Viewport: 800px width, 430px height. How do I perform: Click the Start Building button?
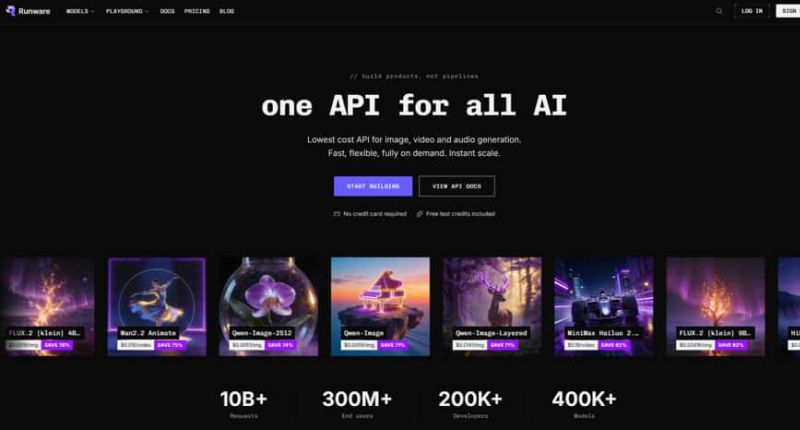pos(373,186)
